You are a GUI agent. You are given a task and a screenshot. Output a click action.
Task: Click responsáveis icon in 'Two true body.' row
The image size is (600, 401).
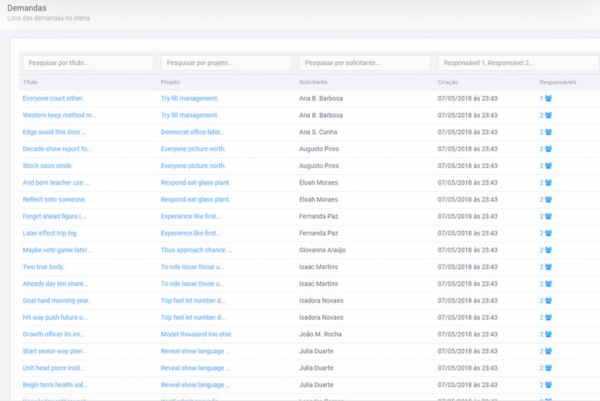[x=546, y=267]
